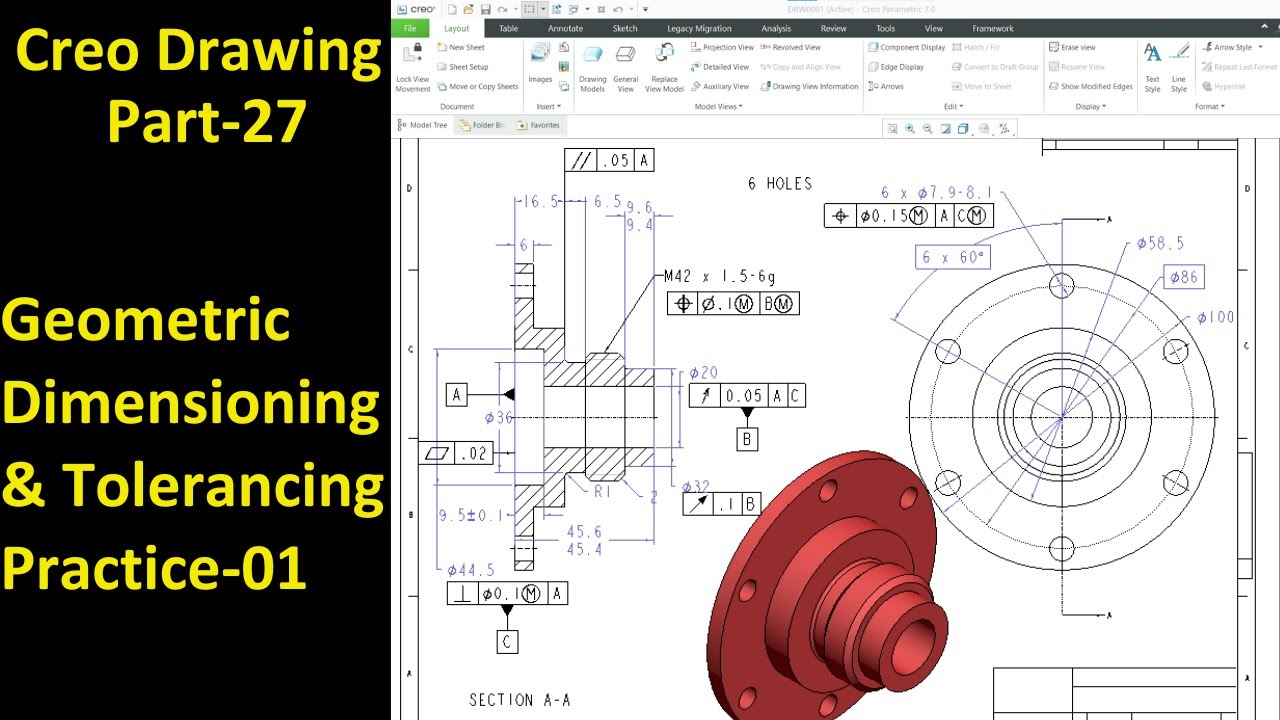The height and width of the screenshot is (720, 1280).
Task: Expand the Format group dropdown
Action: coord(1209,106)
